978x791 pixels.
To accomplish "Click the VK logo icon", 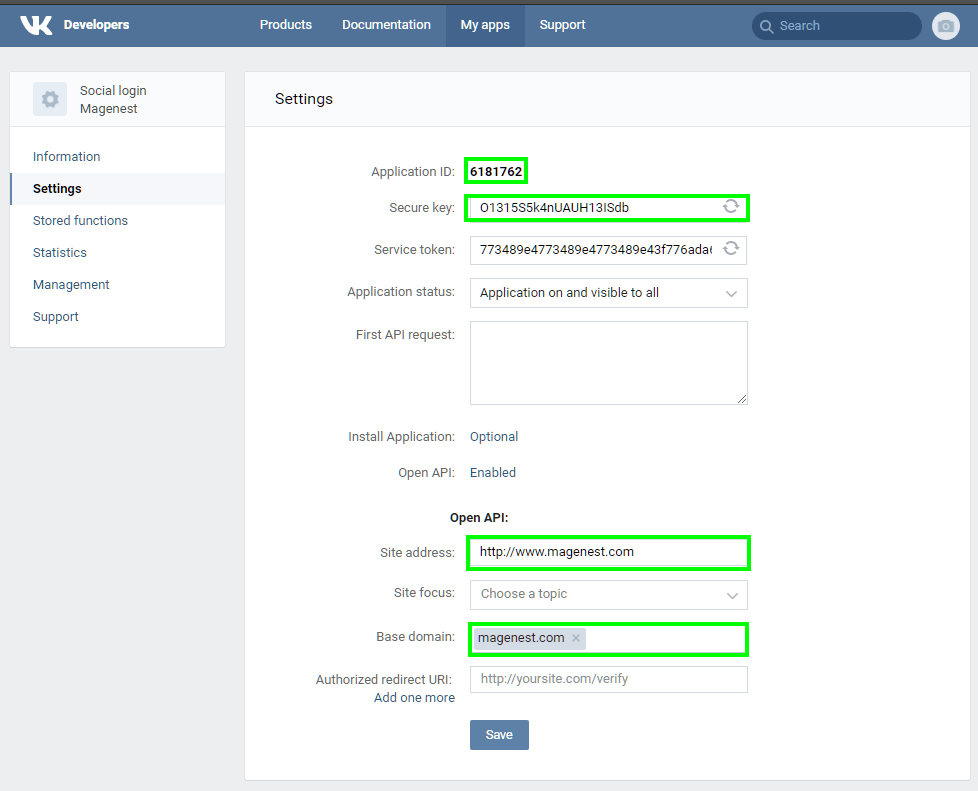I will (x=36, y=25).
